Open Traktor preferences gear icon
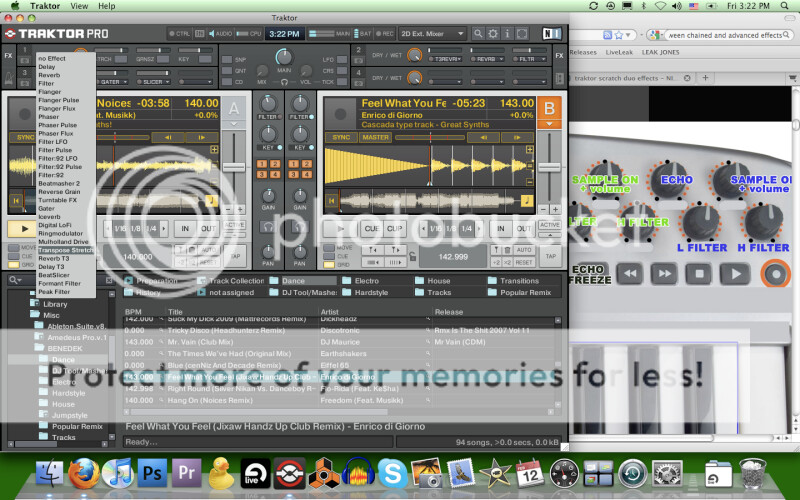800x500 pixels. coord(492,34)
